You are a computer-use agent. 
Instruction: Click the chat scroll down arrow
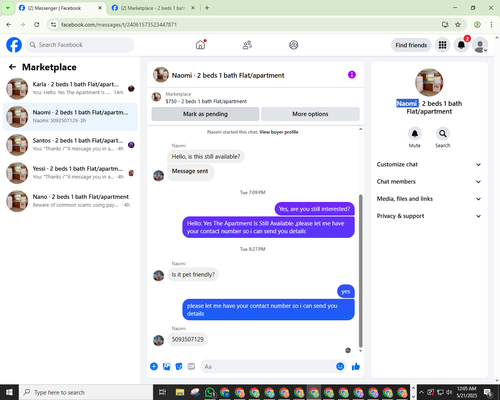360,351
